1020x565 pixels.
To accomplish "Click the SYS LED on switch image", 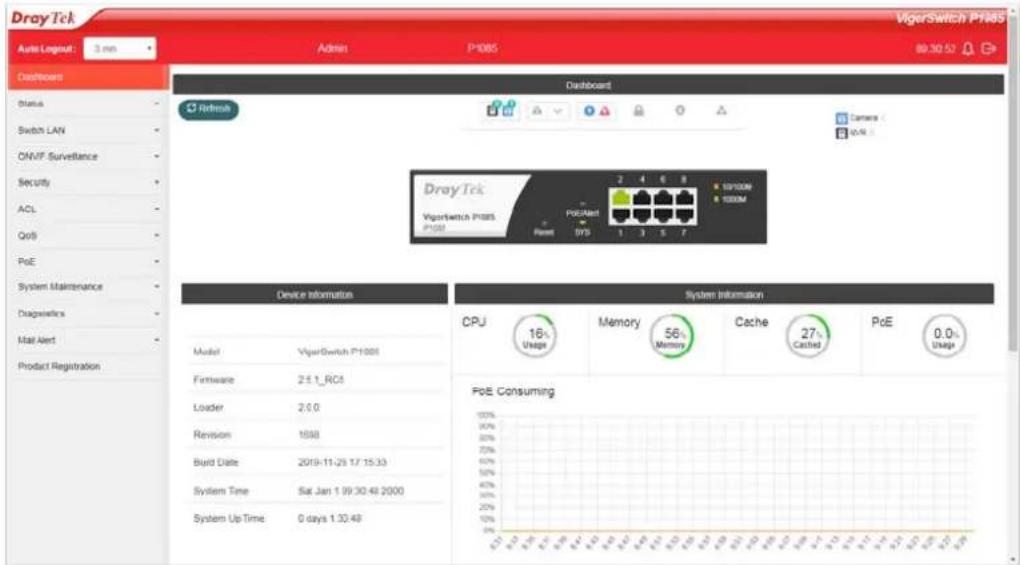I will pyautogui.click(x=583, y=223).
